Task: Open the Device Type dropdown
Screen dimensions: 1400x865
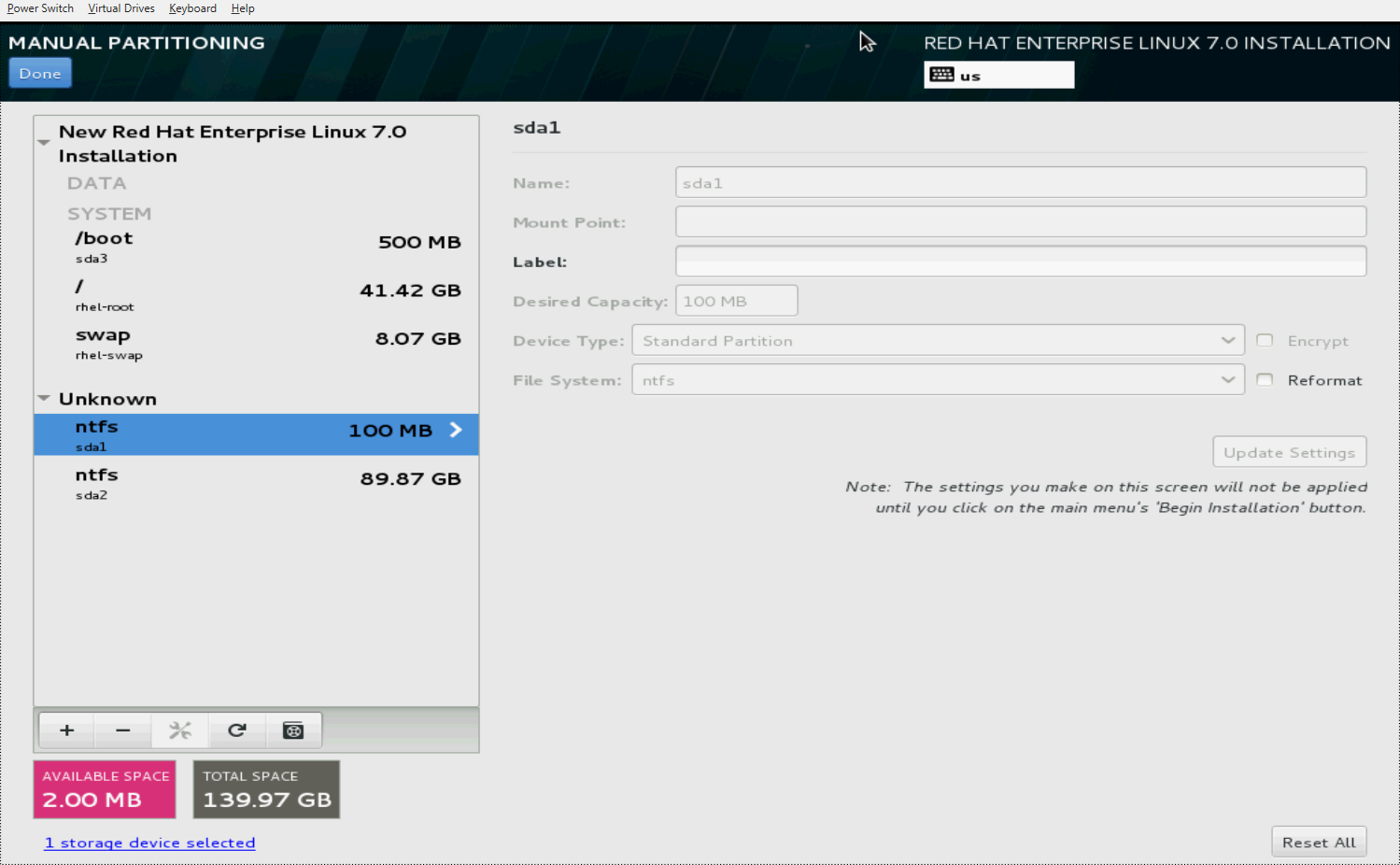Action: (x=938, y=341)
